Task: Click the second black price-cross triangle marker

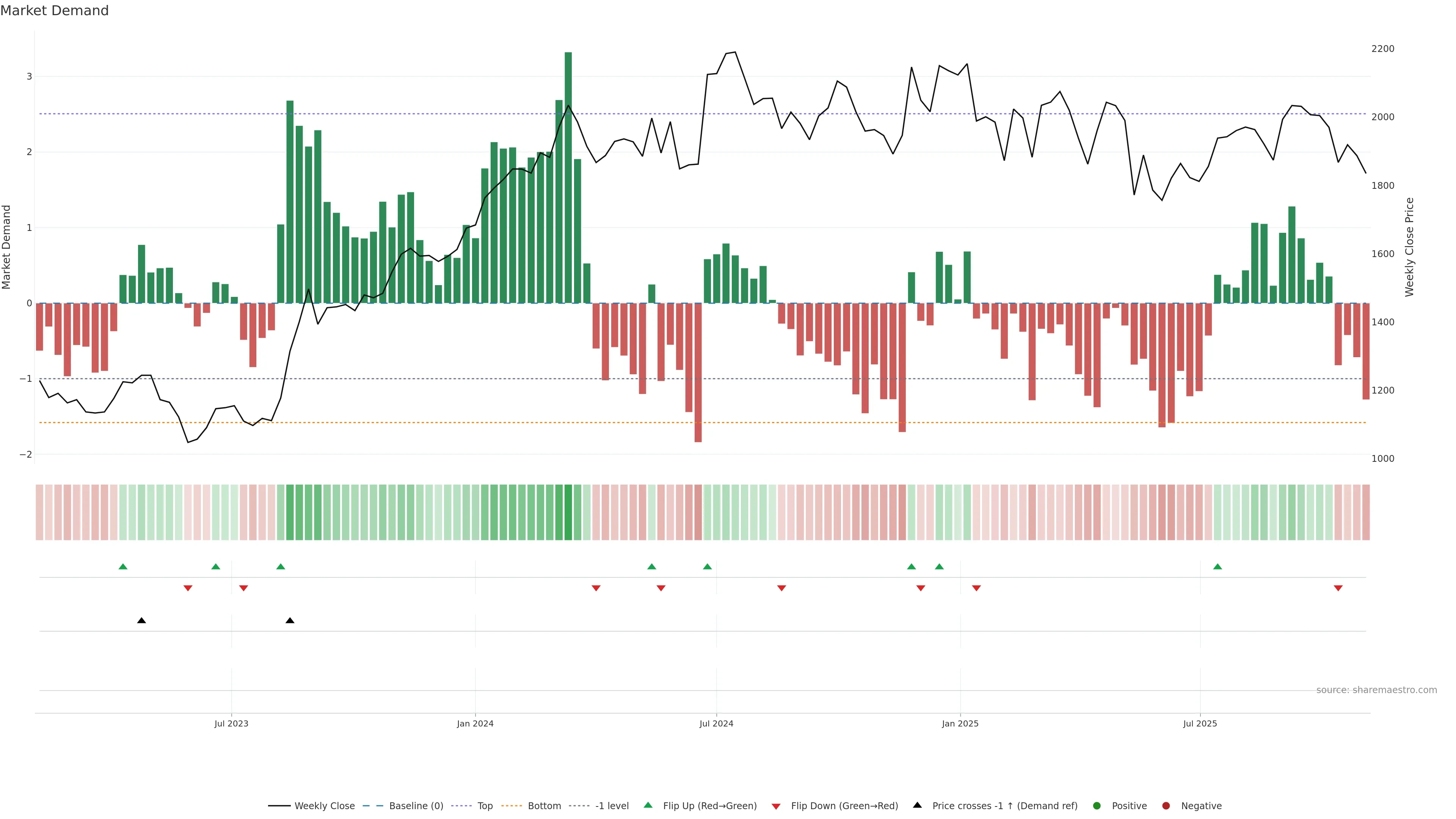Action: (x=290, y=621)
